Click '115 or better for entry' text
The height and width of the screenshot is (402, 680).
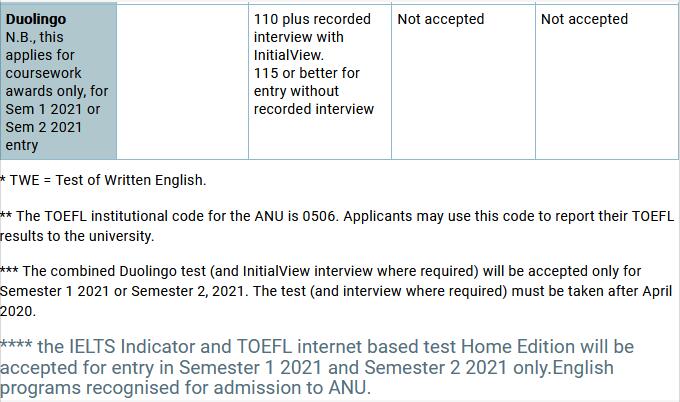307,73
